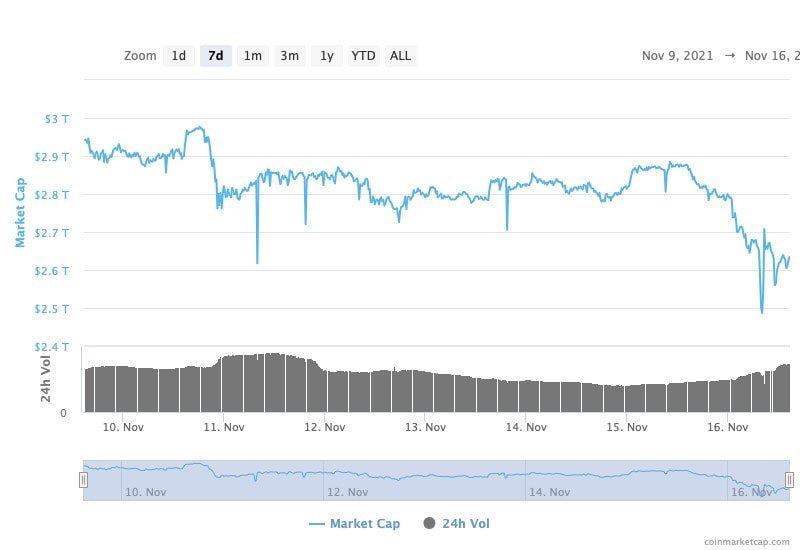
Task: Select the 7d zoom range
Action: (215, 56)
